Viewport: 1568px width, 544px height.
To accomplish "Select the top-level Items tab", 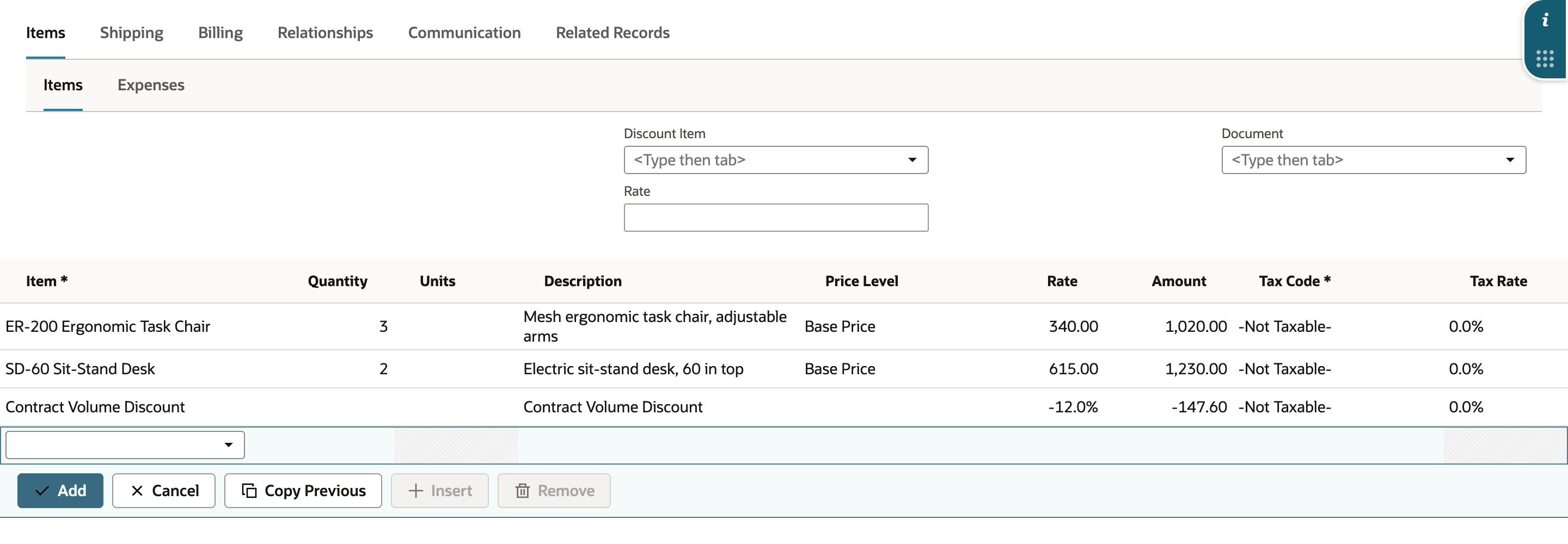I will tap(46, 33).
